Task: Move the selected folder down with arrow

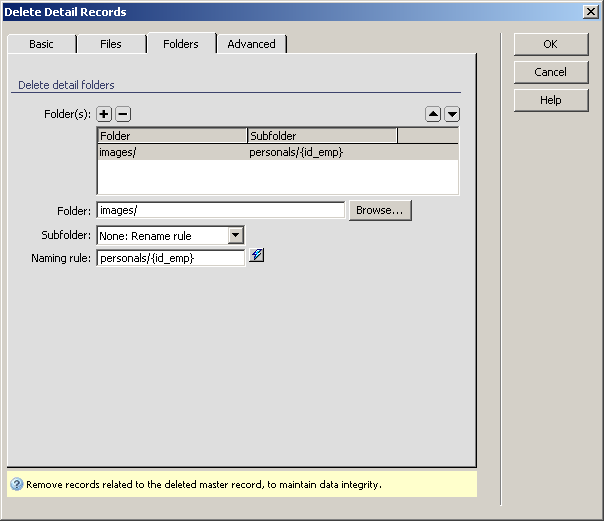Action: (452, 115)
